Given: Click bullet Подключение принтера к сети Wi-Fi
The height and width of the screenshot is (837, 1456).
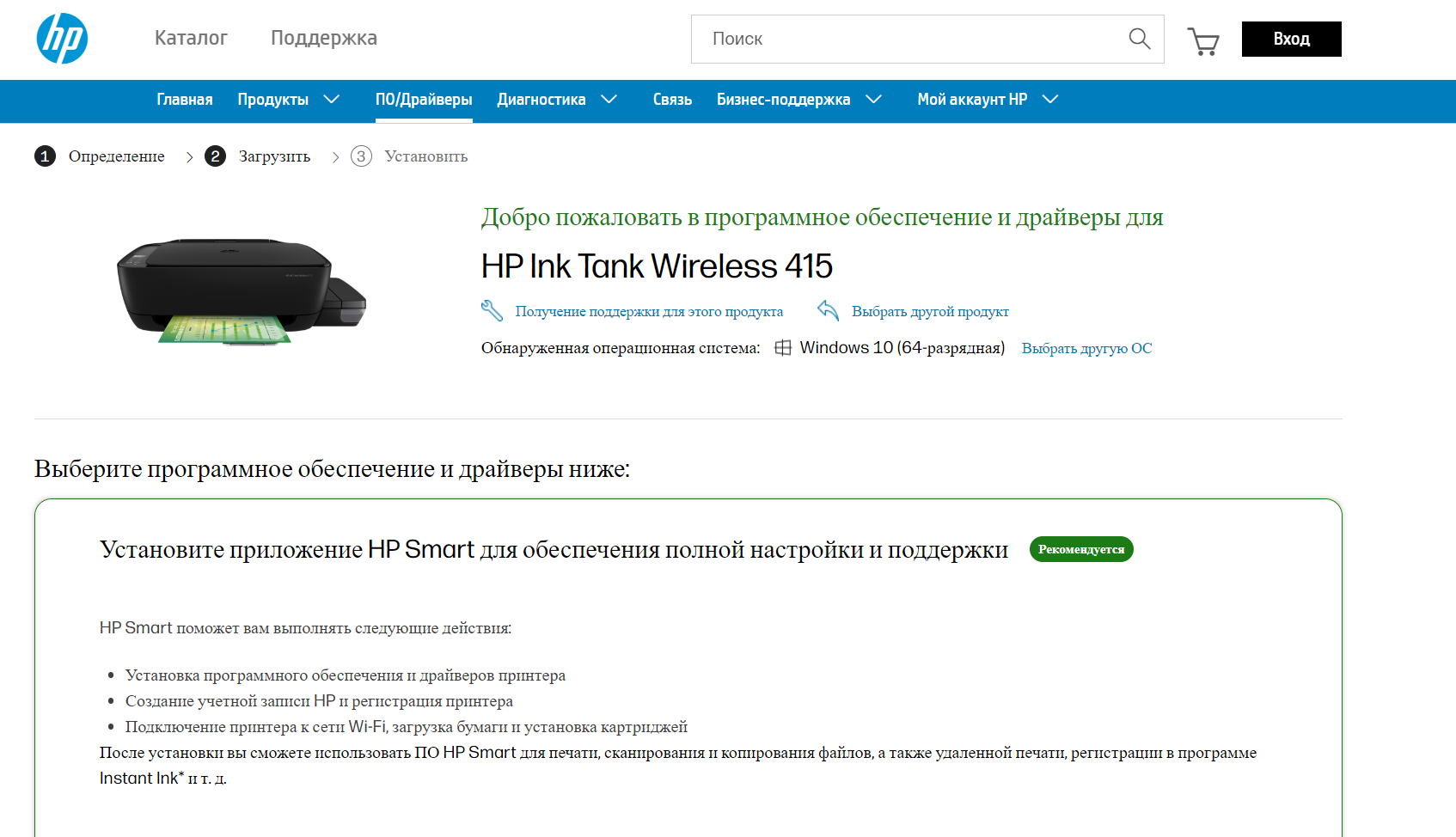Looking at the screenshot, I should 407,727.
